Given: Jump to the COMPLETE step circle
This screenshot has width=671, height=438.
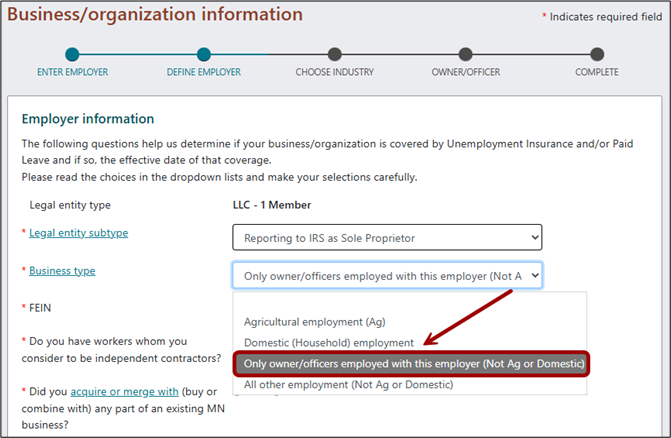Looking at the screenshot, I should point(597,54).
